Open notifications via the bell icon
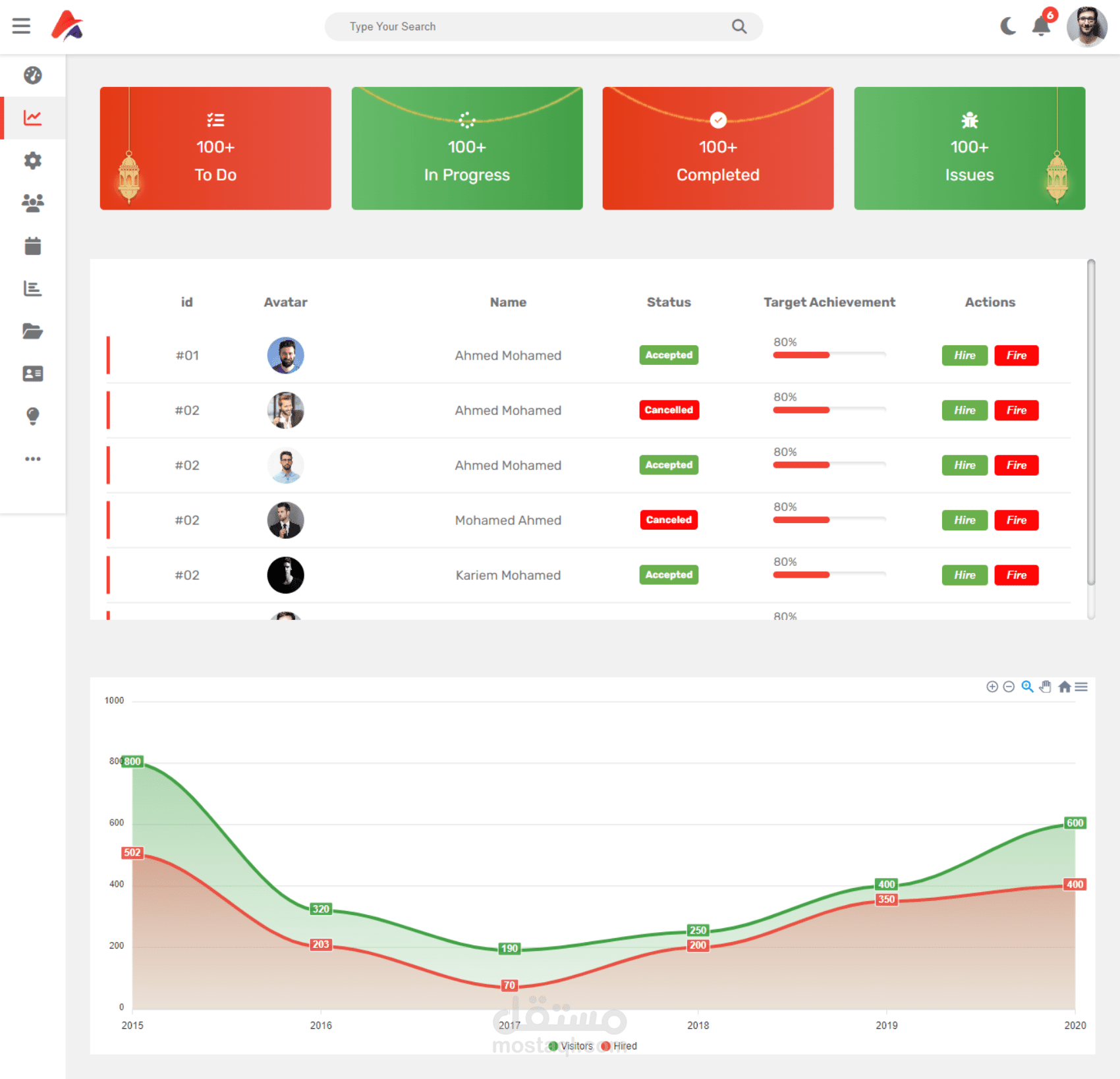This screenshot has width=1120, height=1079. point(1042,26)
